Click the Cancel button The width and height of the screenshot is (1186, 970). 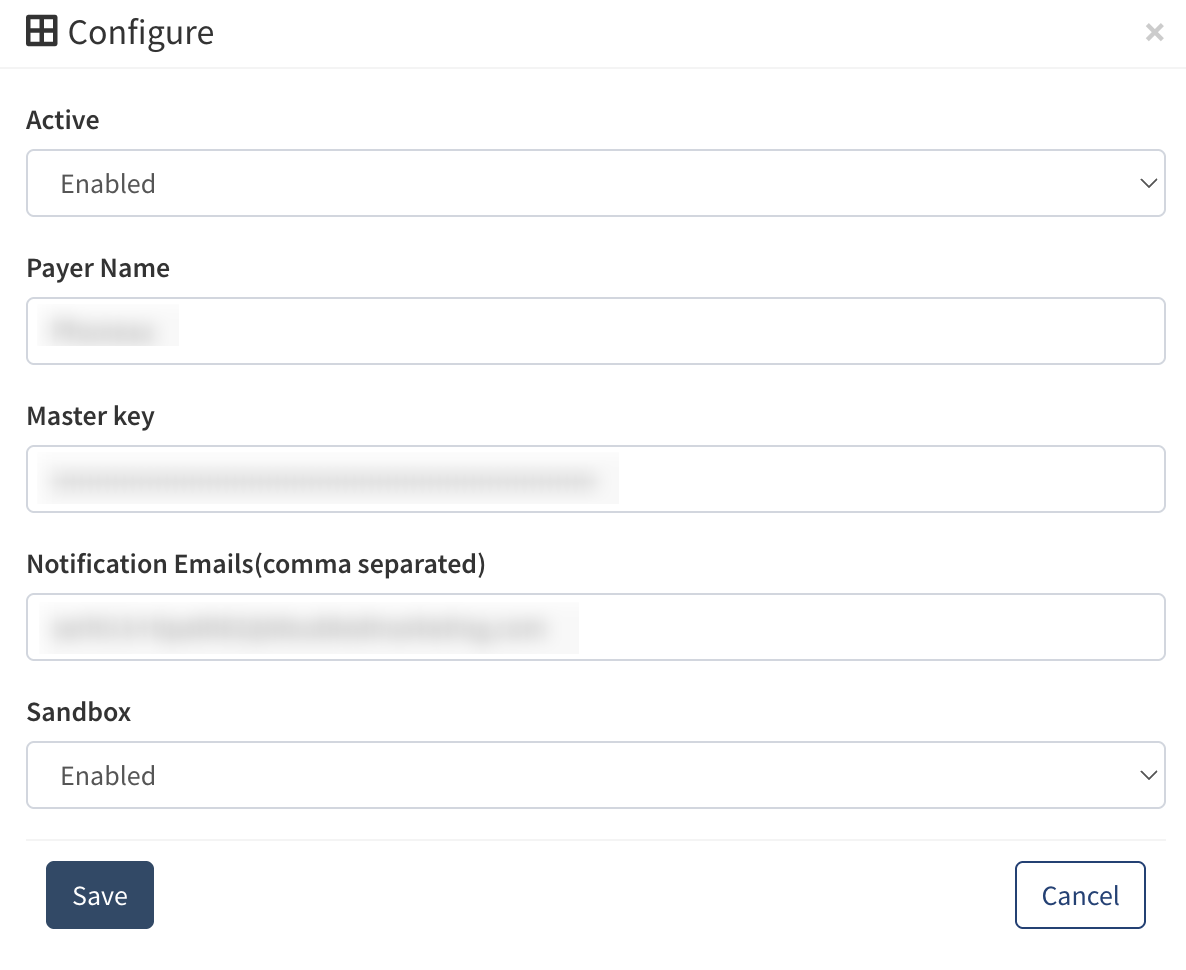coord(1080,895)
